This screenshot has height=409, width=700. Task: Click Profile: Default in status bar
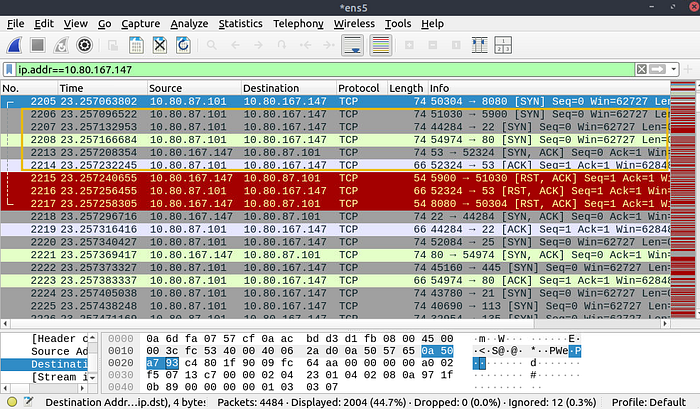pyautogui.click(x=648, y=402)
